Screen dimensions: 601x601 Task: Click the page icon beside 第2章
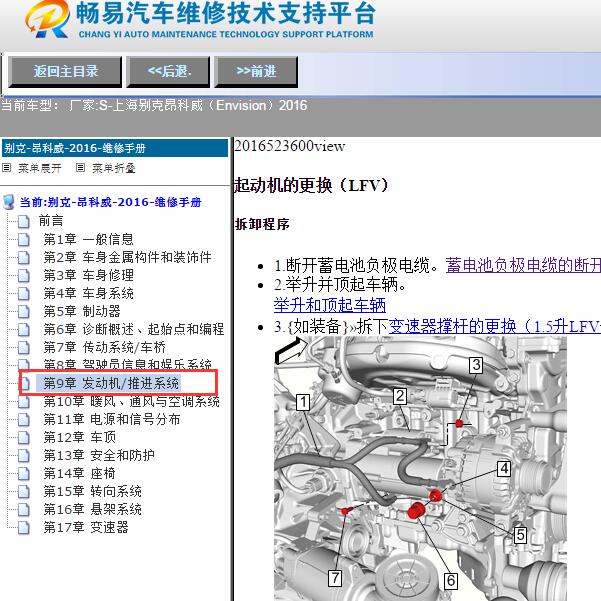24,258
